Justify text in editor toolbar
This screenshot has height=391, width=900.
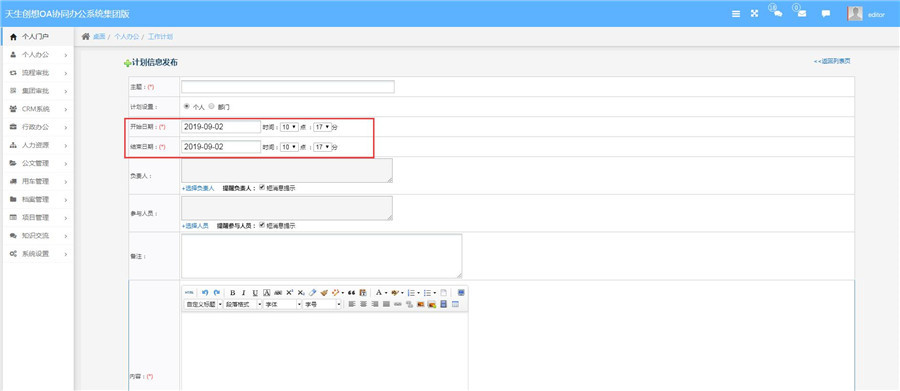tap(386, 304)
